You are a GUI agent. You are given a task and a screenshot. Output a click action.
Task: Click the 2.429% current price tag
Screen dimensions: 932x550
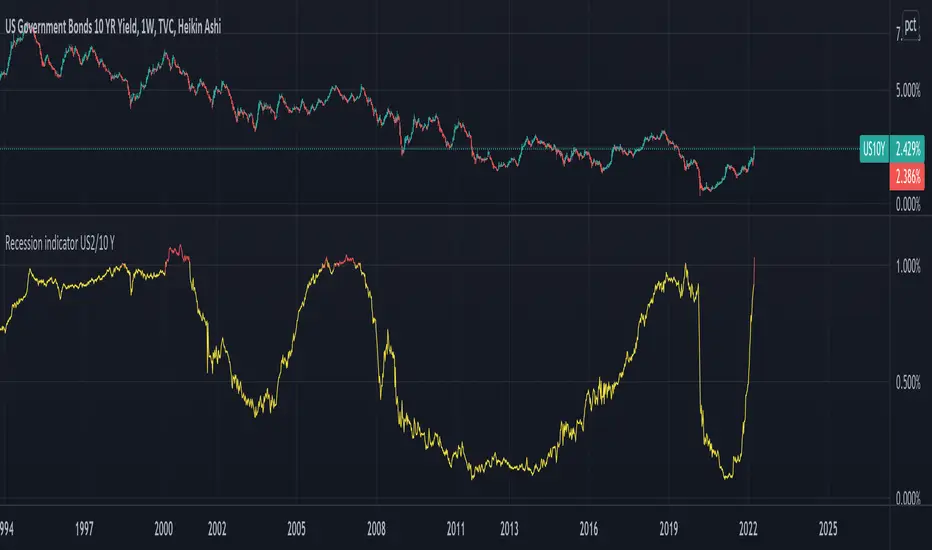coord(907,149)
